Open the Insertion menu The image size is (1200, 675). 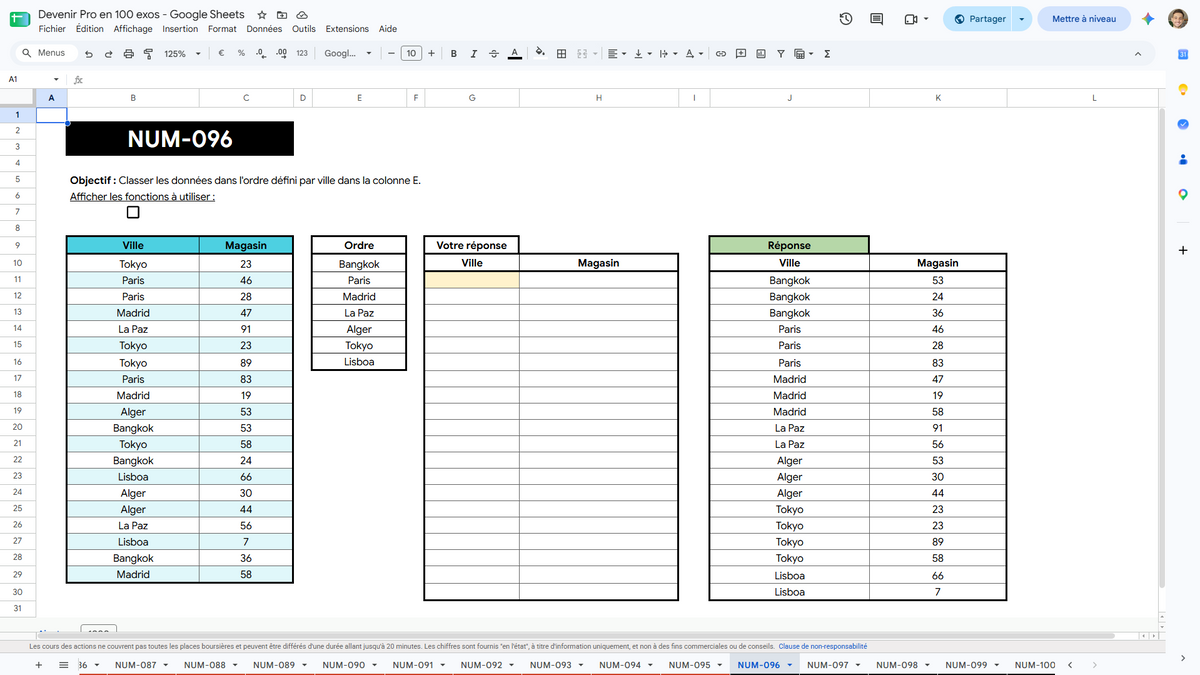(180, 29)
